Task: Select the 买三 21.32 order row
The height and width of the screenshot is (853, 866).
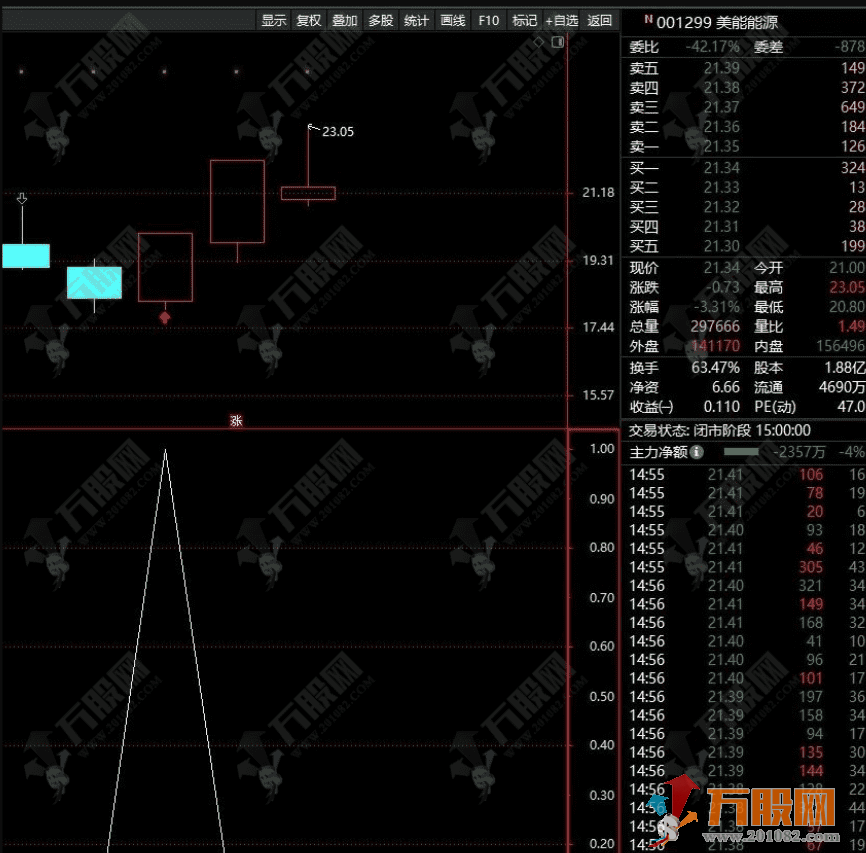Action: click(747, 207)
